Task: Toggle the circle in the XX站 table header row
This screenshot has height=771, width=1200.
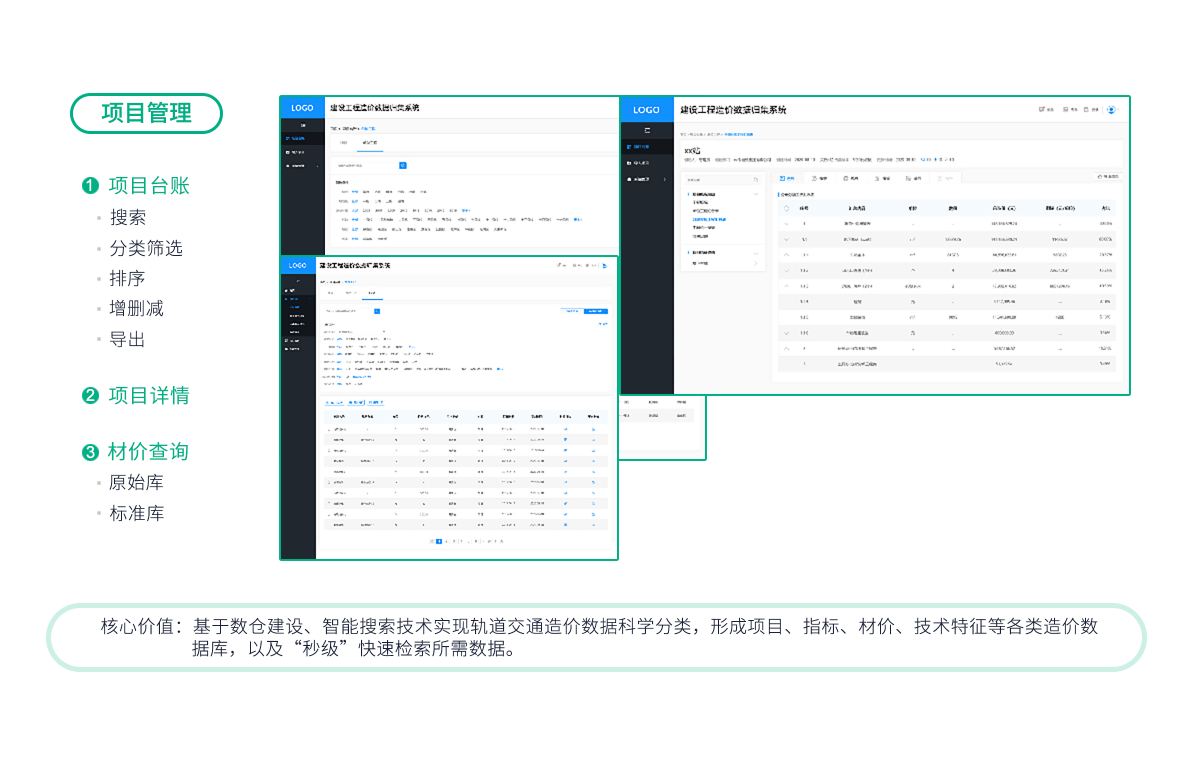Action: 786,208
